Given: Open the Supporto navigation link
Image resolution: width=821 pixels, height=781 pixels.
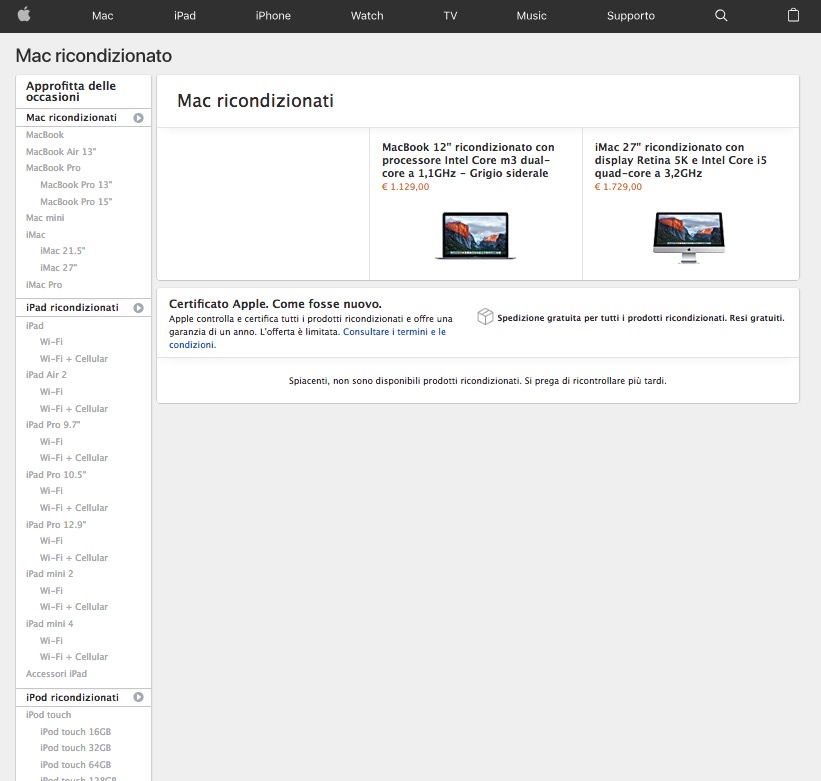Looking at the screenshot, I should tap(630, 16).
